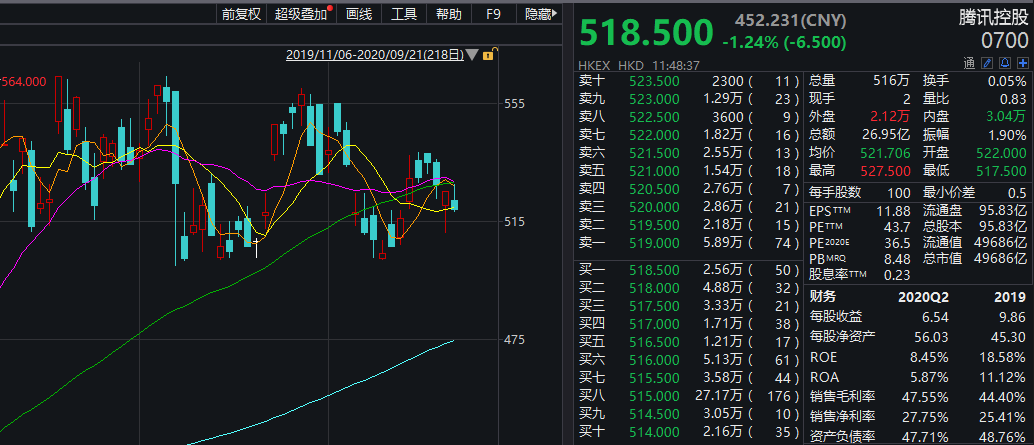Select ask level 卖四 at 520.500
The height and width of the screenshot is (445, 1034).
click(x=688, y=189)
